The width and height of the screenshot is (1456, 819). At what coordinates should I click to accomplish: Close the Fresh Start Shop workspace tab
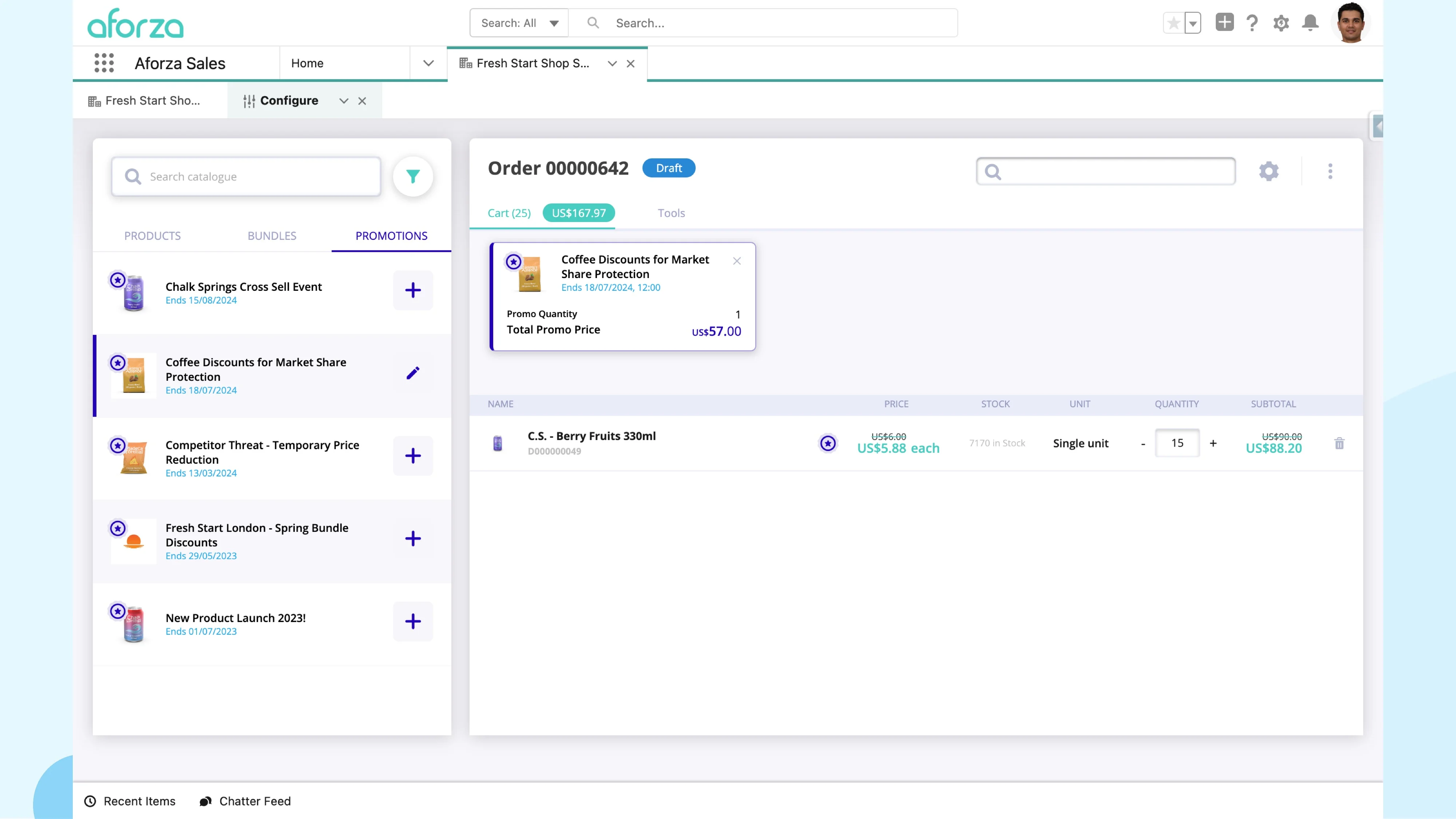631,64
